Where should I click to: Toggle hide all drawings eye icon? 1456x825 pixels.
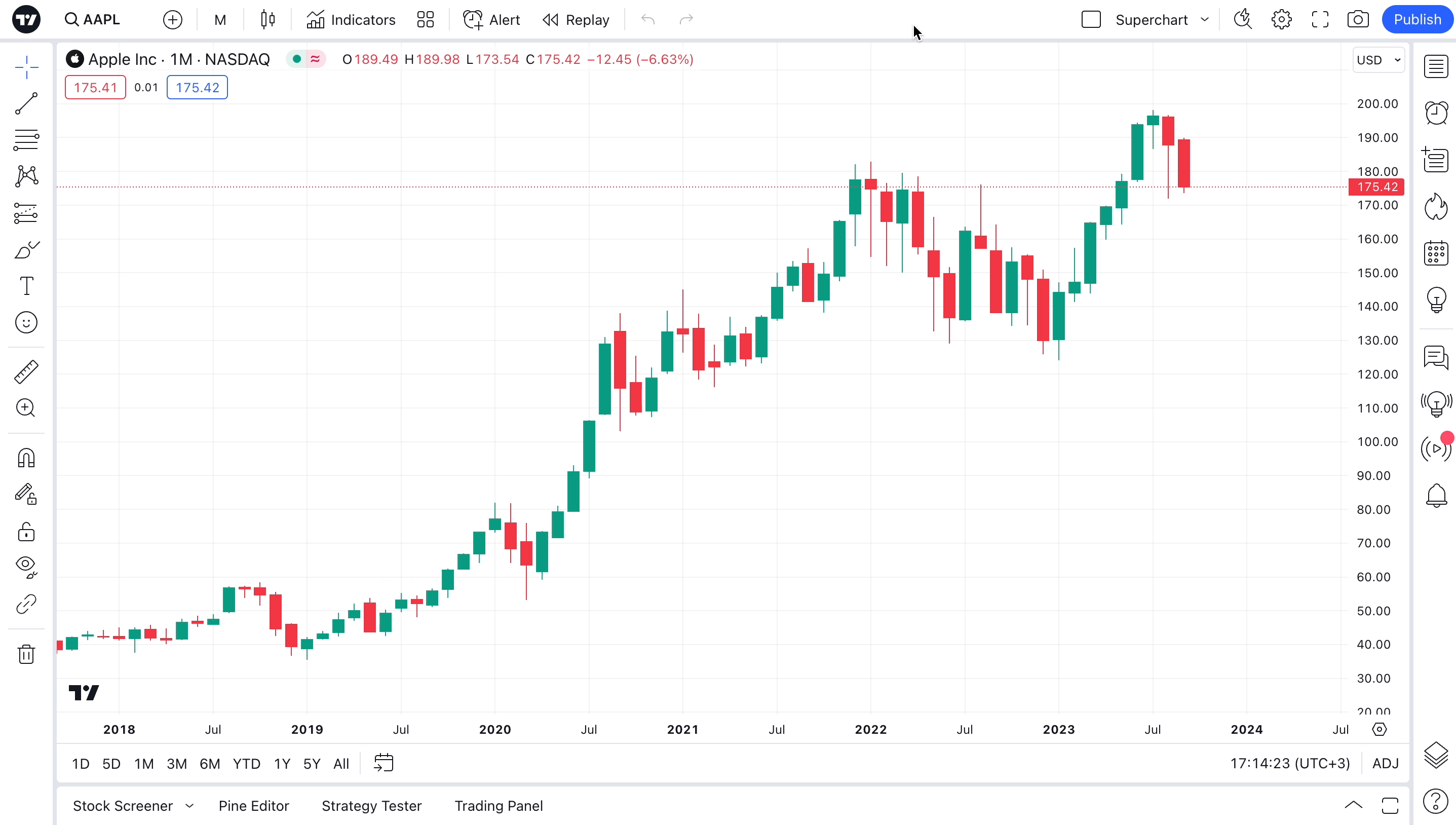26,566
